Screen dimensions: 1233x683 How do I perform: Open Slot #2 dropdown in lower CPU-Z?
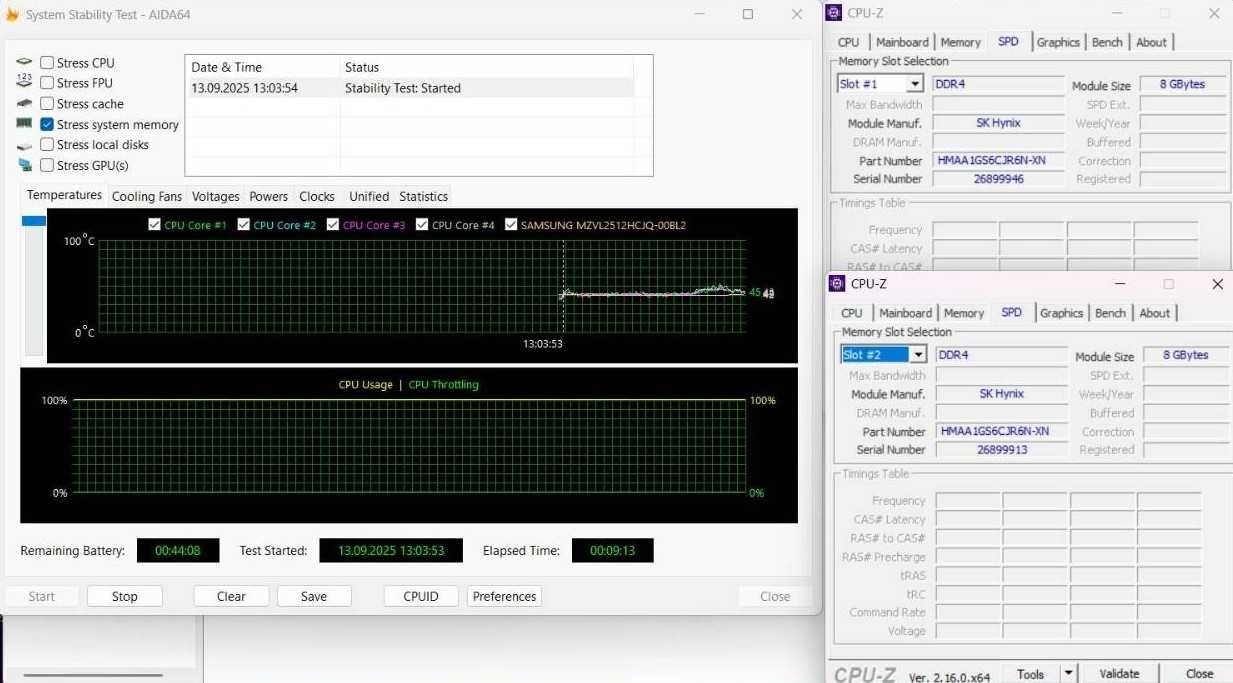pos(917,355)
